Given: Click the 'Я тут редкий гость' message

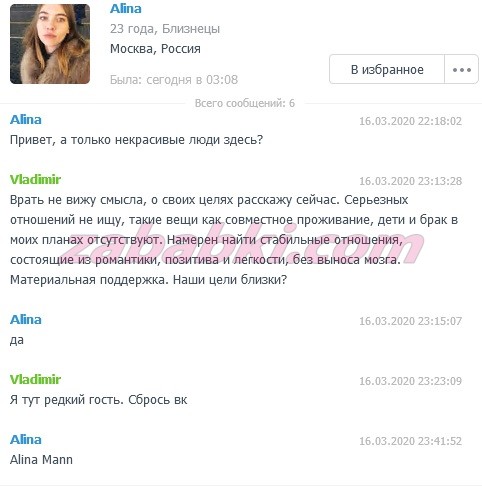Looking at the screenshot, I should (99, 400).
